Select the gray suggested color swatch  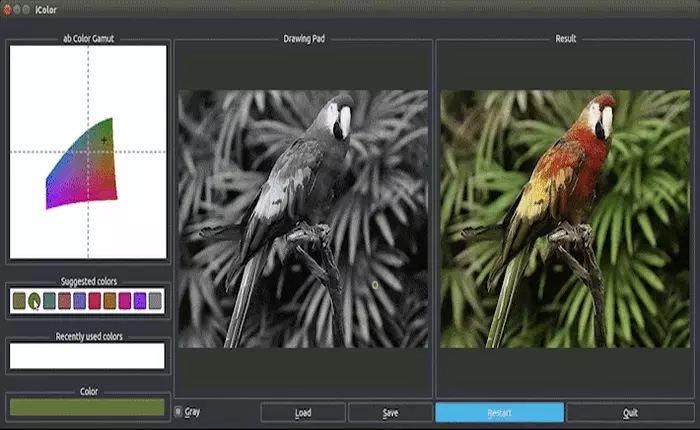coord(155,300)
